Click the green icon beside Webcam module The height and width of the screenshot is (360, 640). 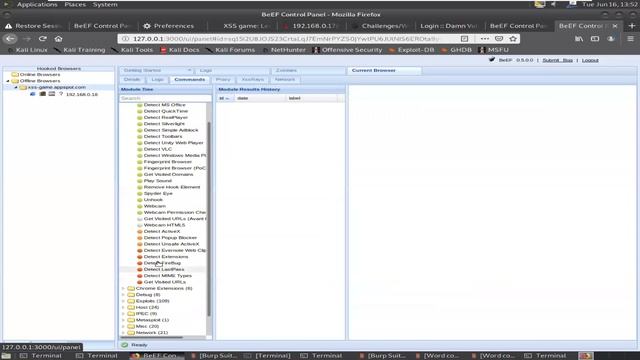pos(140,206)
